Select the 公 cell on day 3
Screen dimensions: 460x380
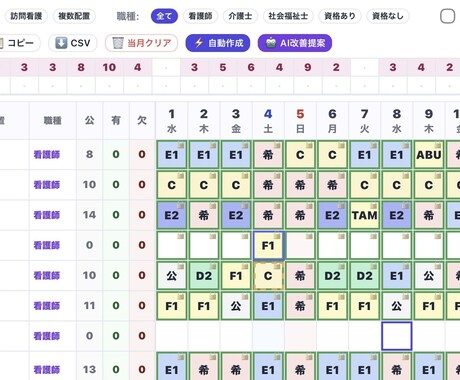[x=236, y=306]
